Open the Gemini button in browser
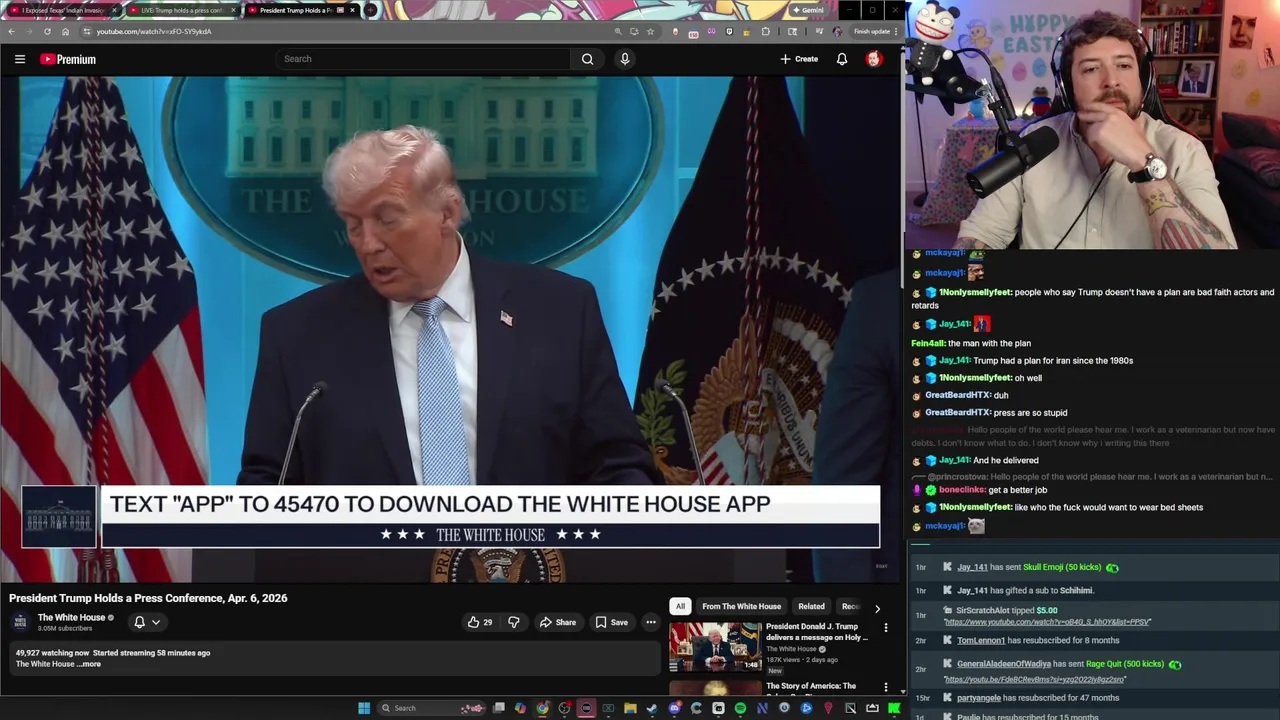 (x=808, y=10)
